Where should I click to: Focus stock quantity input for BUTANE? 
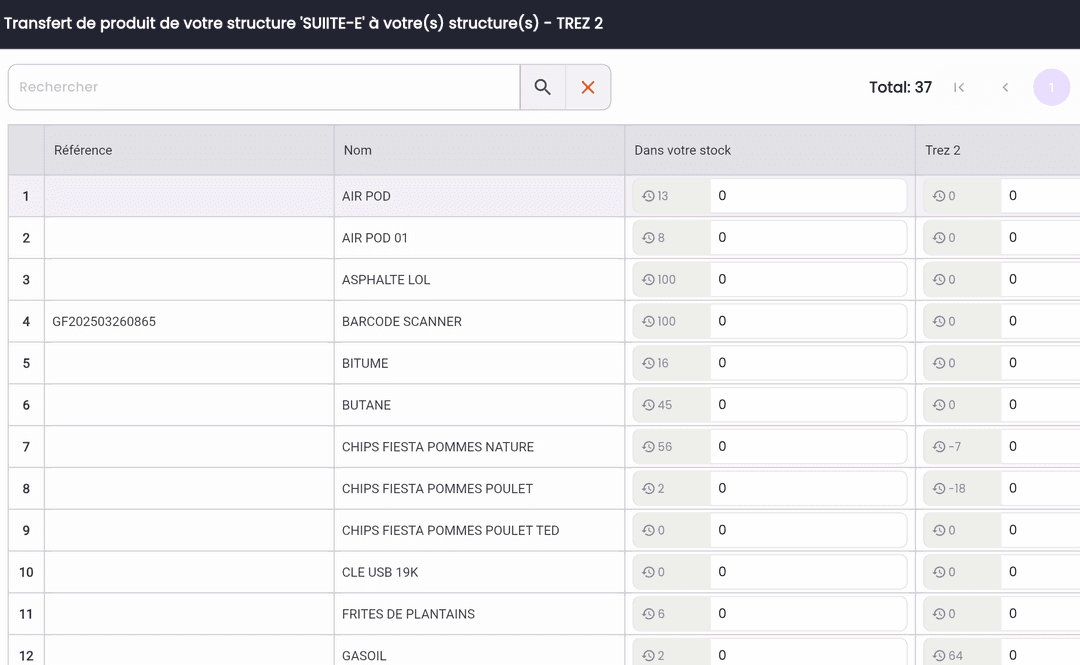(806, 405)
